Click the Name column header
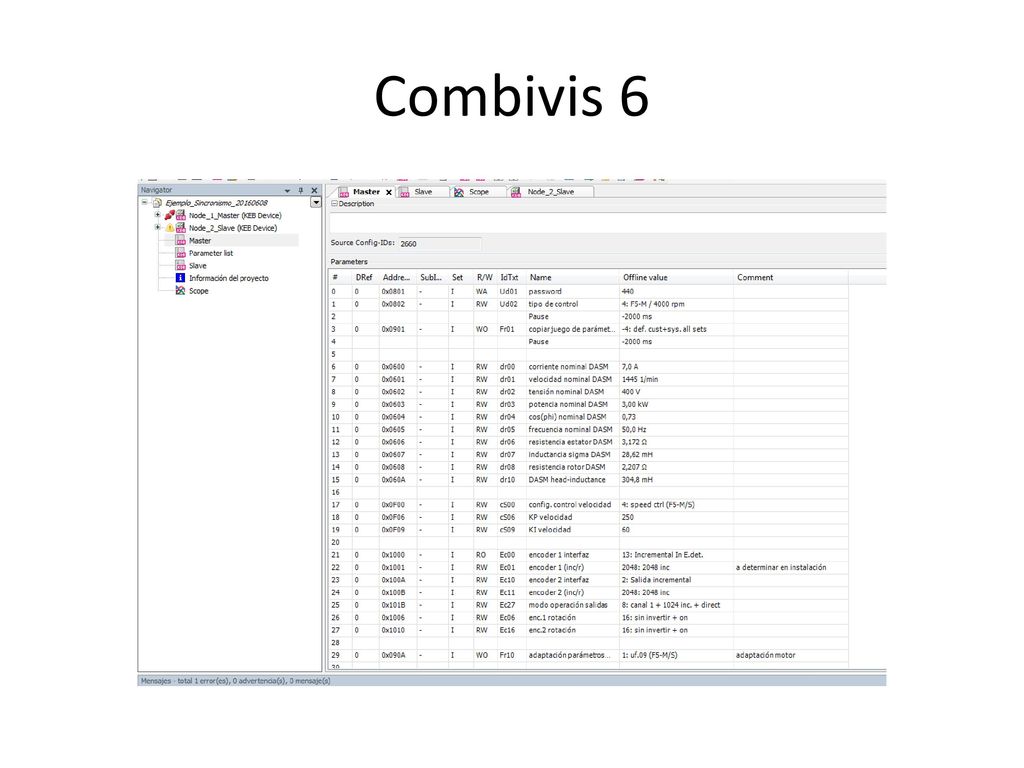The image size is (1024, 768). tap(572, 278)
